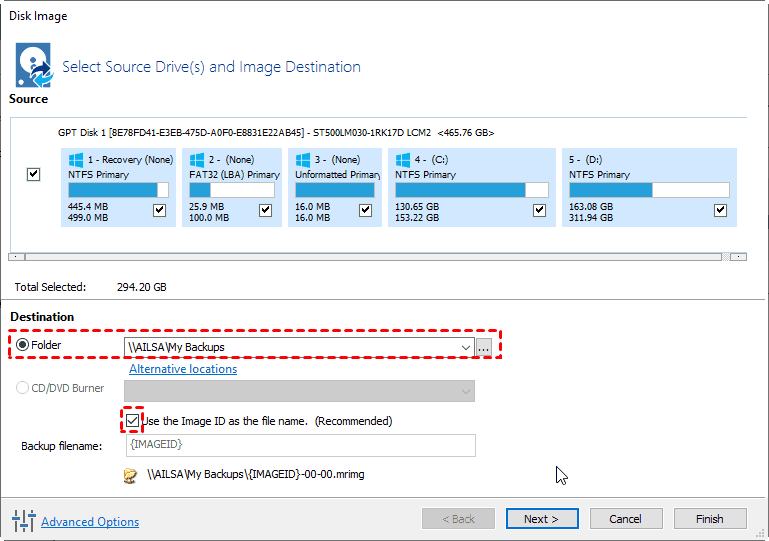Deselect the C: partition checkbox

(x=540, y=210)
